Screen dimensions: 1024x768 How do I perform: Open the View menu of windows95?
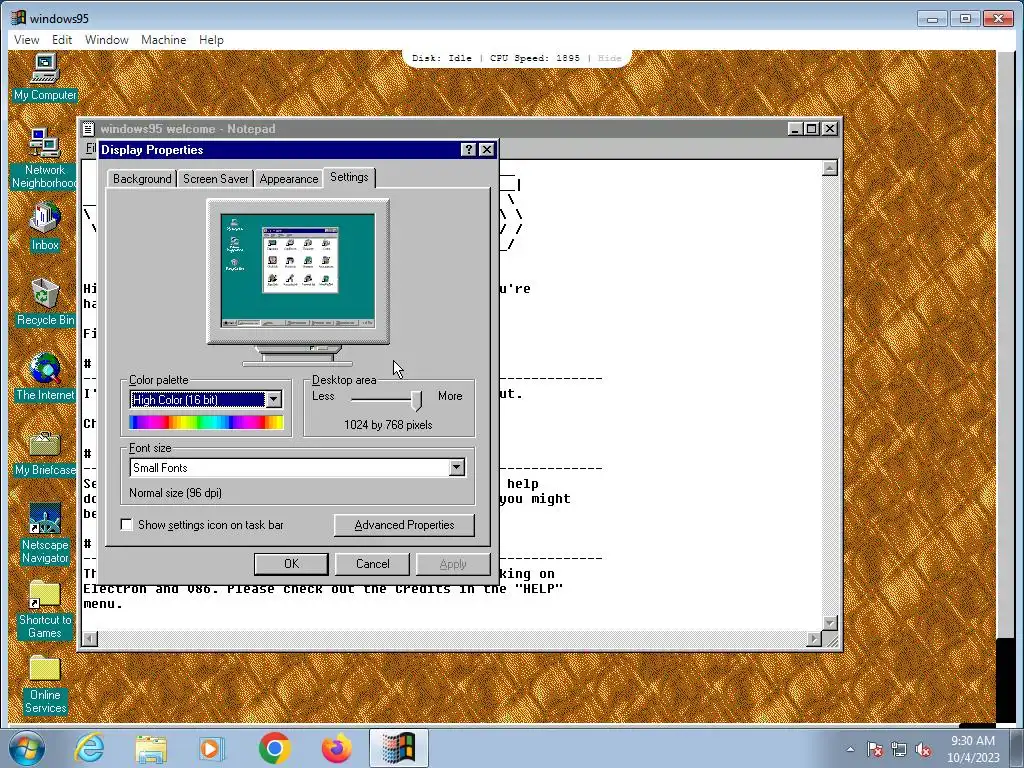click(27, 40)
